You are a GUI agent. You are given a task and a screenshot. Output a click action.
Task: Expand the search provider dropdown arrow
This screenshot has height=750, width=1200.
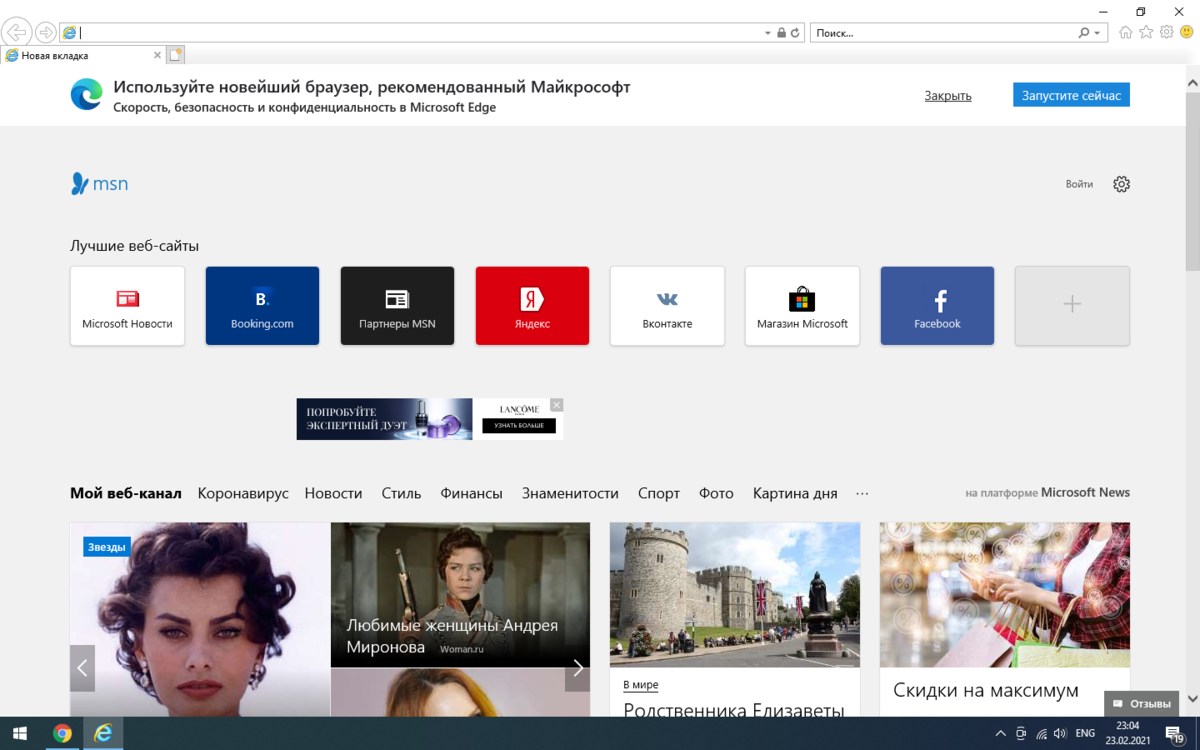1097,33
